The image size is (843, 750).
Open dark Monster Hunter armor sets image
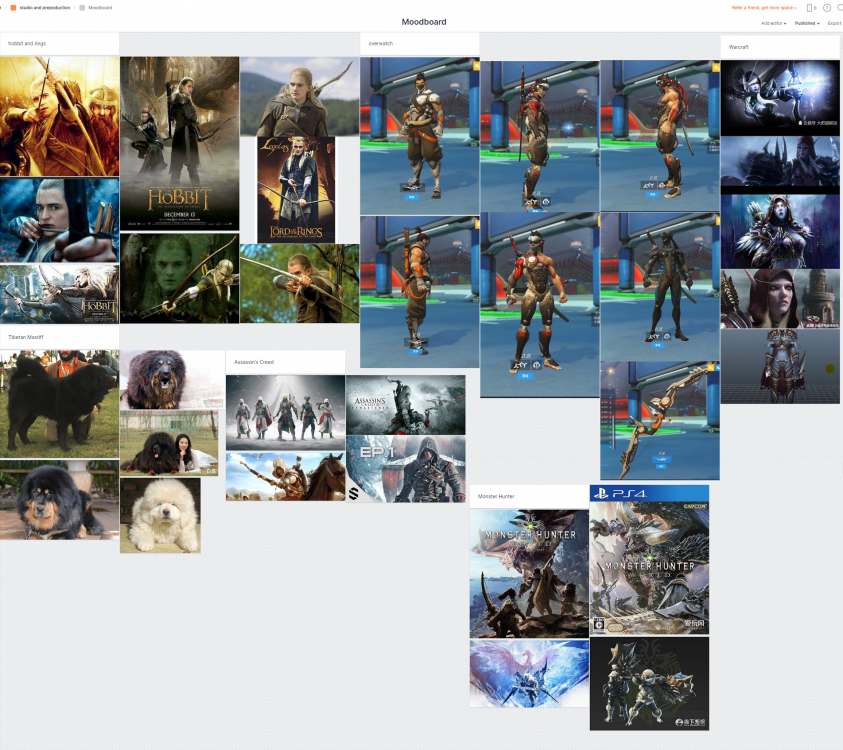pos(649,684)
